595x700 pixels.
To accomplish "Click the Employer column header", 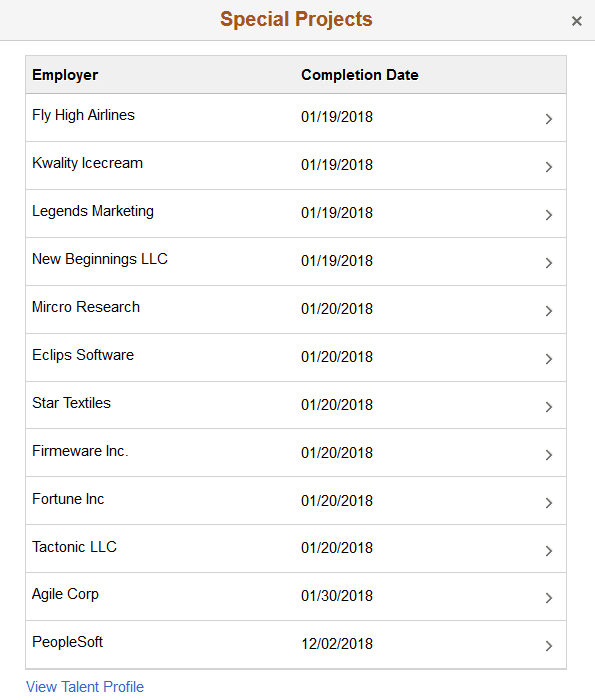I will point(65,75).
